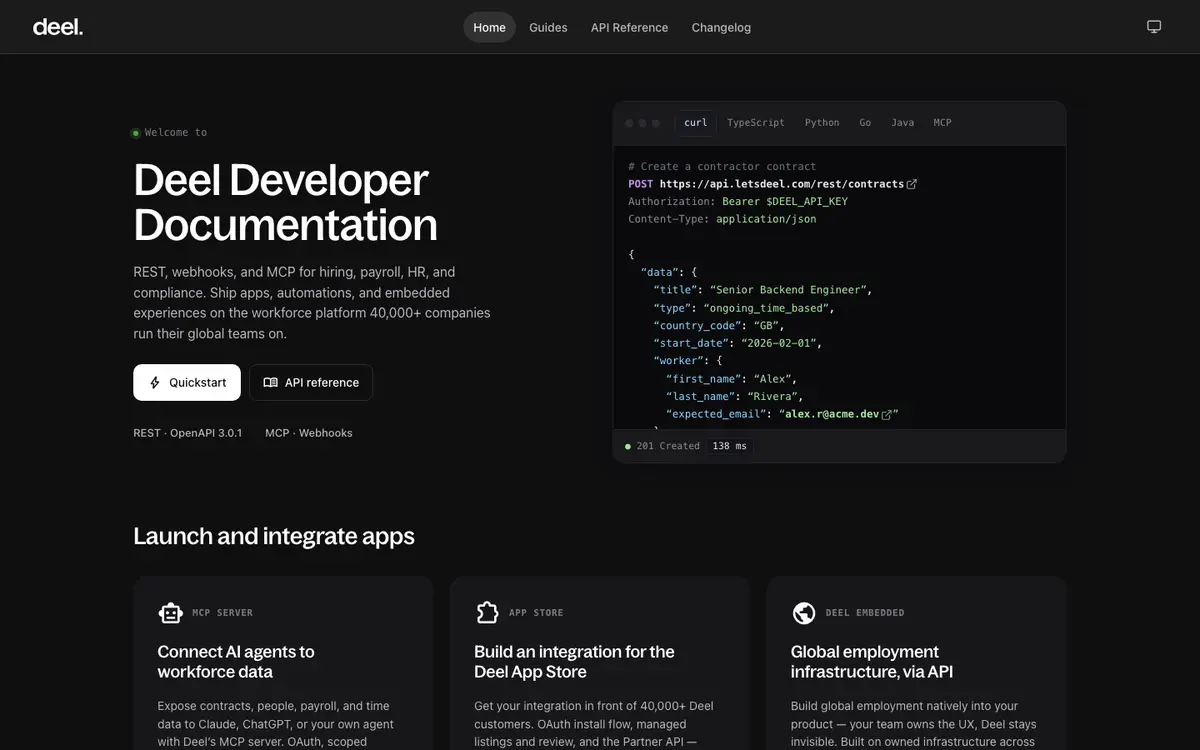The image size is (1200, 750).
Task: Click the API reference button
Action: click(311, 383)
